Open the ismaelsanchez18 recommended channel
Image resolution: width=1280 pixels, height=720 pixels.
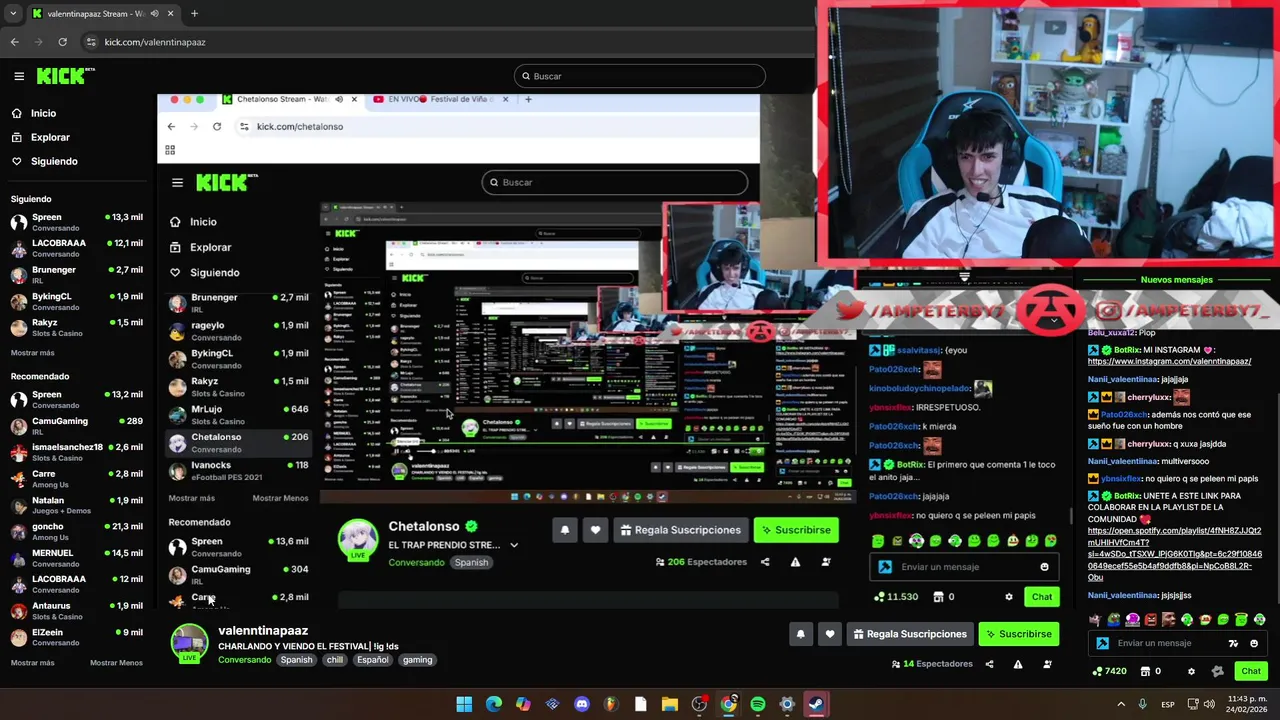[x=76, y=452]
